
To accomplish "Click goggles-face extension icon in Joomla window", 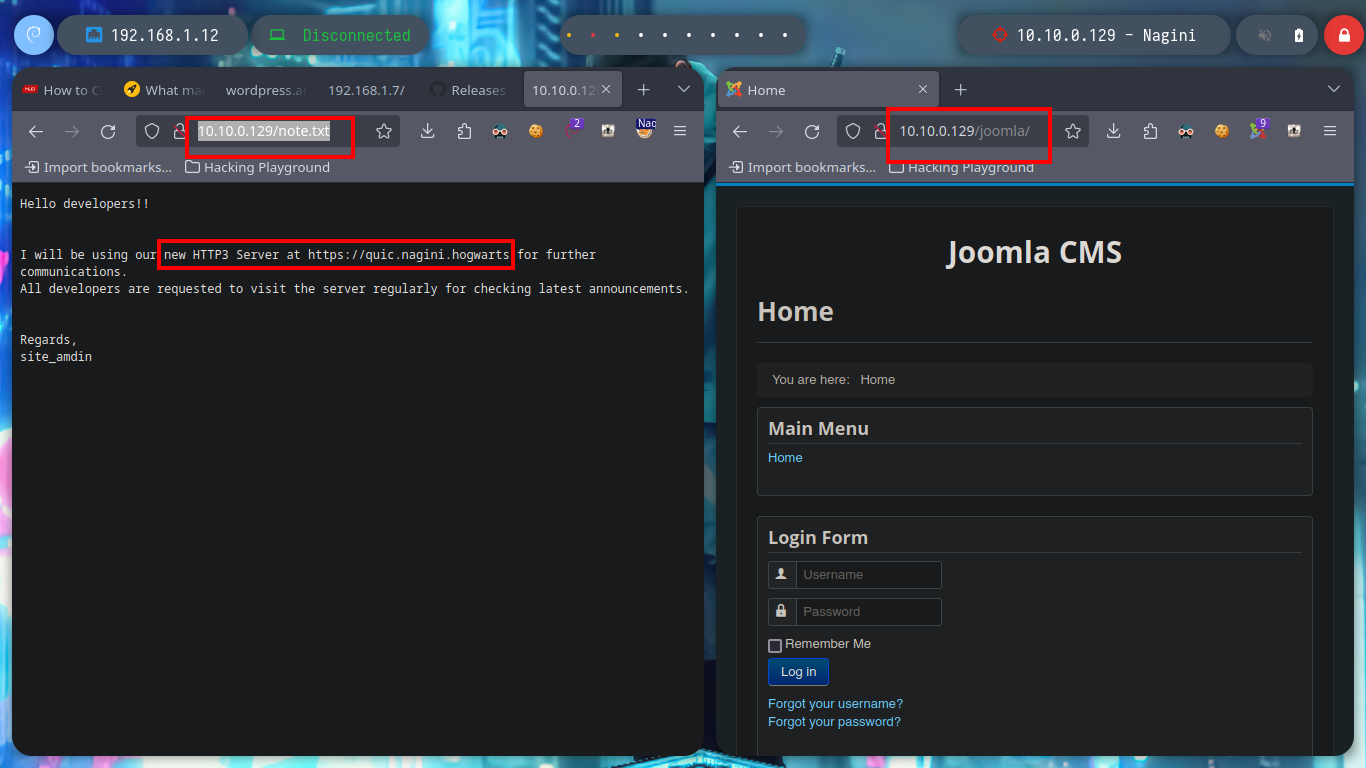I will point(1186,131).
